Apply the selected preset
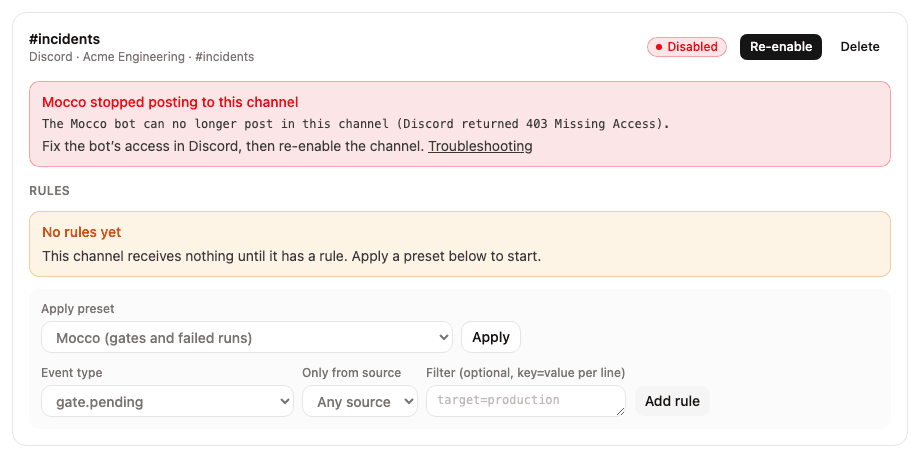Image resolution: width=920 pixels, height=458 pixels. point(491,337)
